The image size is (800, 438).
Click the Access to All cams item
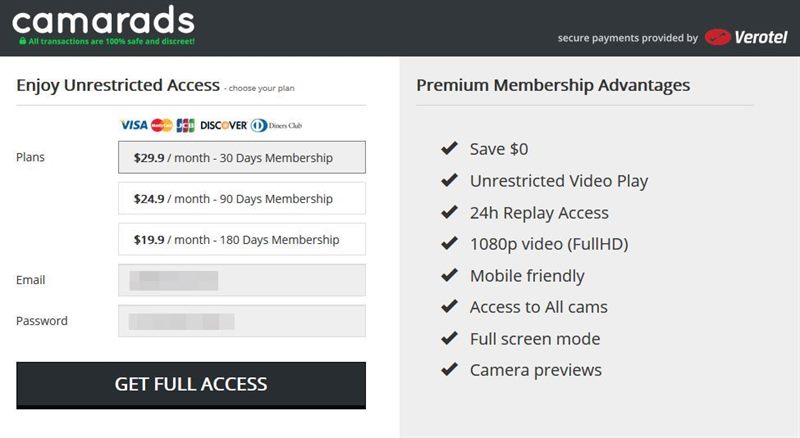click(539, 307)
